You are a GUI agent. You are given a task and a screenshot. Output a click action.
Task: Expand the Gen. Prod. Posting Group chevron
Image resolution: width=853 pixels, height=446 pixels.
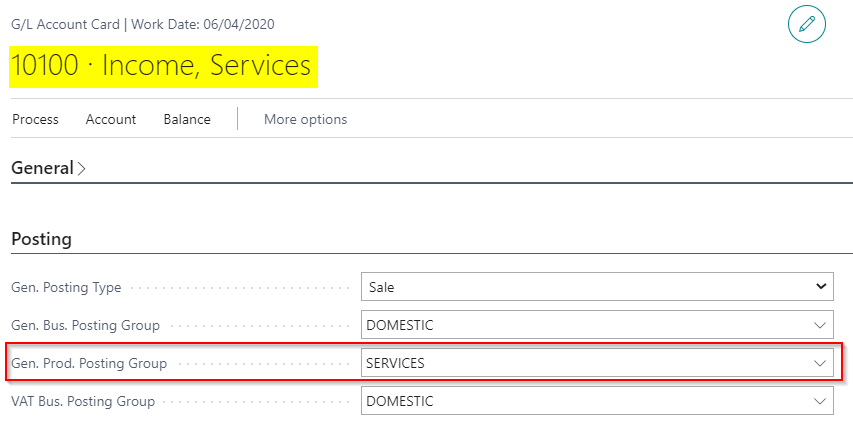820,363
